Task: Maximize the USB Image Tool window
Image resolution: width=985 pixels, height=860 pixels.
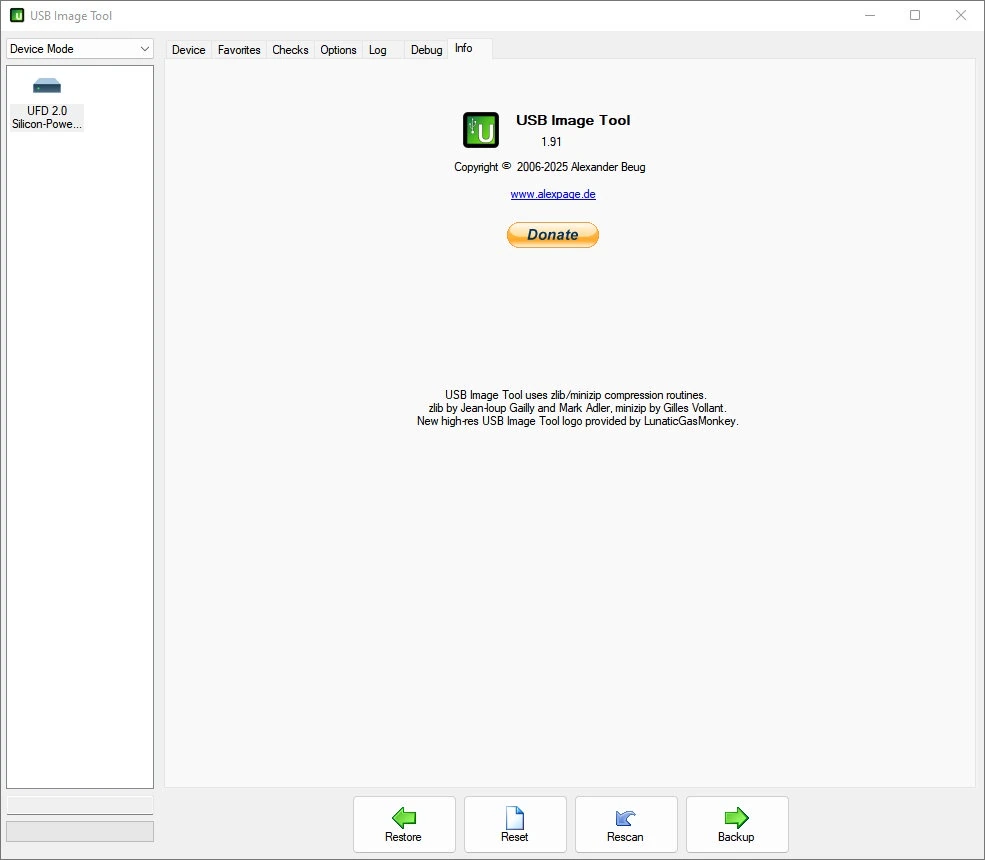Action: coord(915,15)
